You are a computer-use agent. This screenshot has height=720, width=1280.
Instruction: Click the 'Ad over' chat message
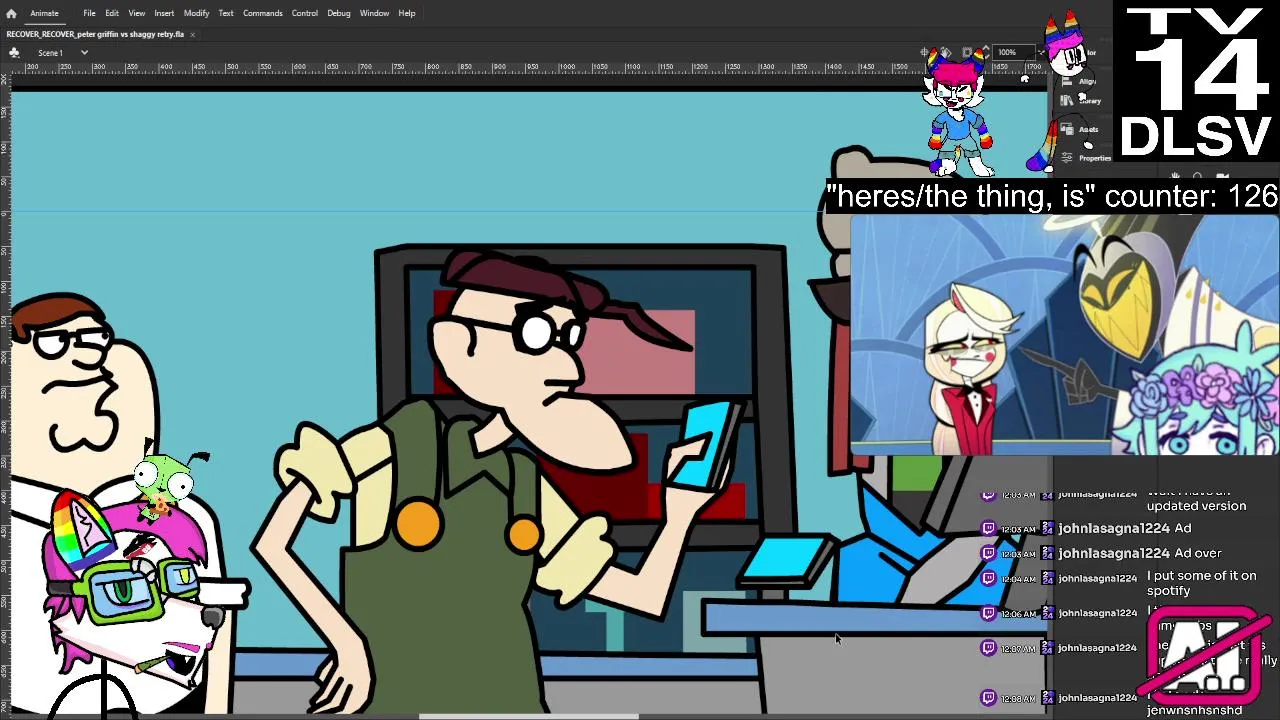(x=1198, y=553)
